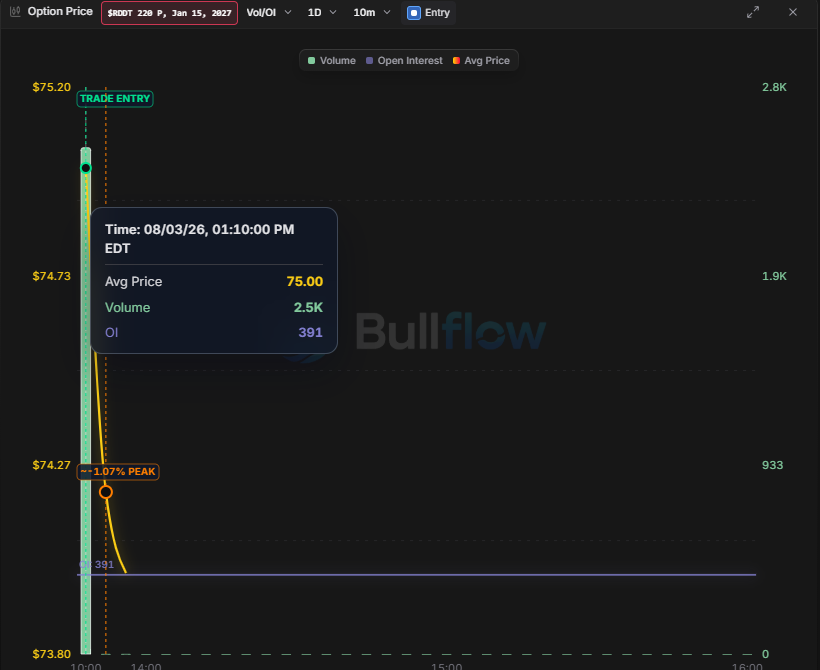
Task: Click the $74.27 price axis label
Action: pyautogui.click(x=51, y=465)
